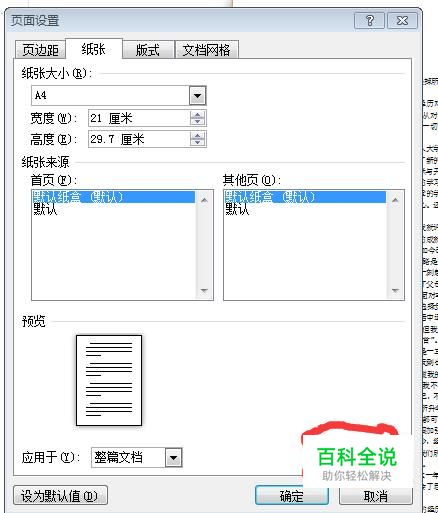Select the 纸张 tab

pyautogui.click(x=94, y=49)
